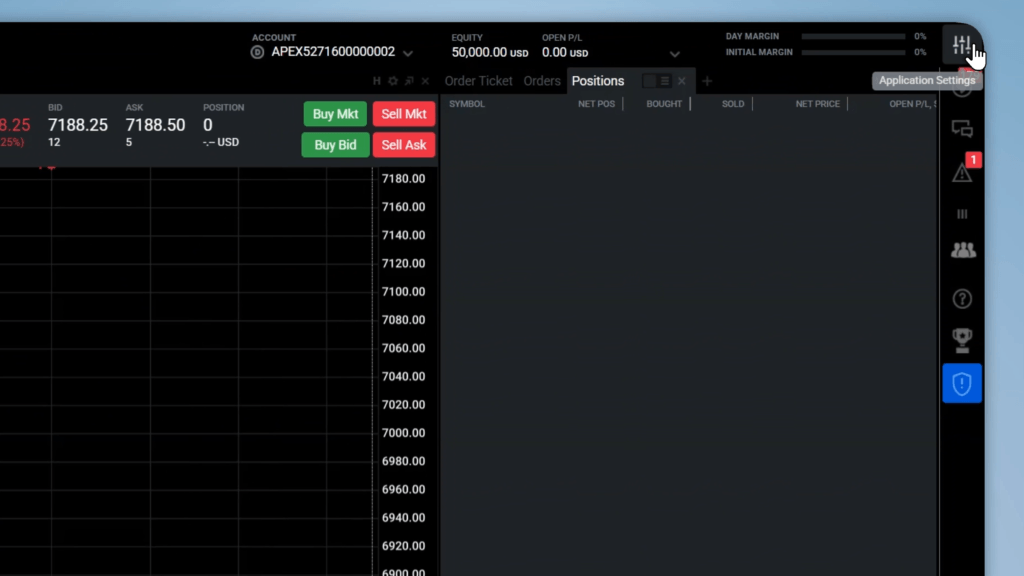The height and width of the screenshot is (576, 1024).
Task: Open the alerts warning triangle icon
Action: click(962, 173)
